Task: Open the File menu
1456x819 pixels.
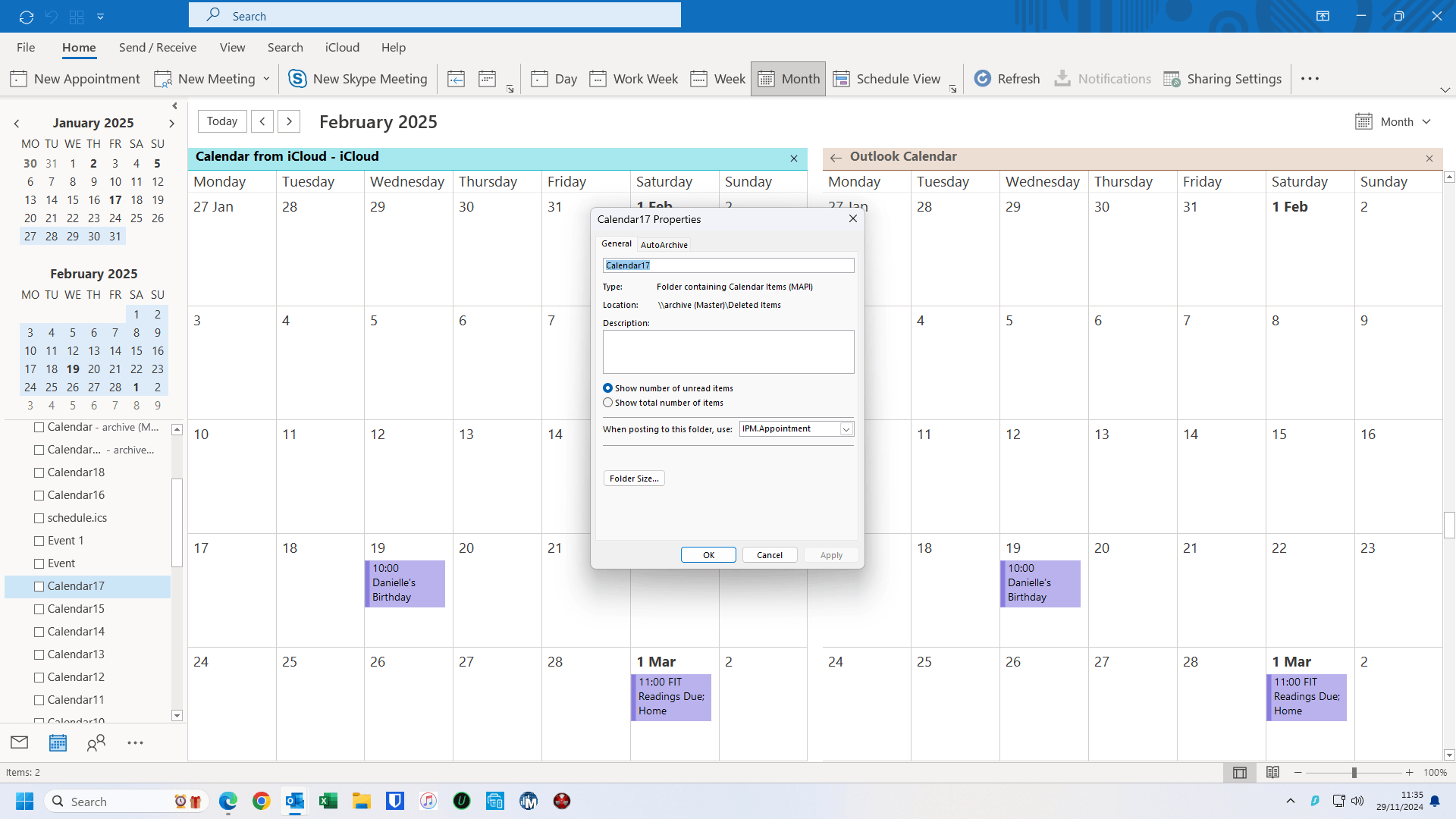Action: coord(26,47)
